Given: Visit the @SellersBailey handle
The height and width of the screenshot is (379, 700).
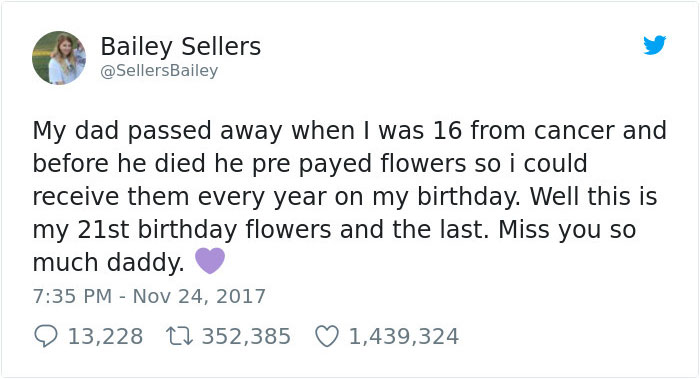Looking at the screenshot, I should click(159, 71).
